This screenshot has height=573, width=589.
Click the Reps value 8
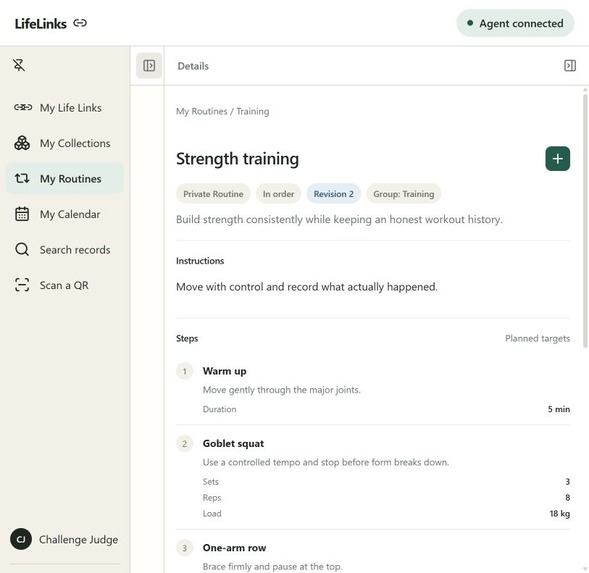click(568, 498)
